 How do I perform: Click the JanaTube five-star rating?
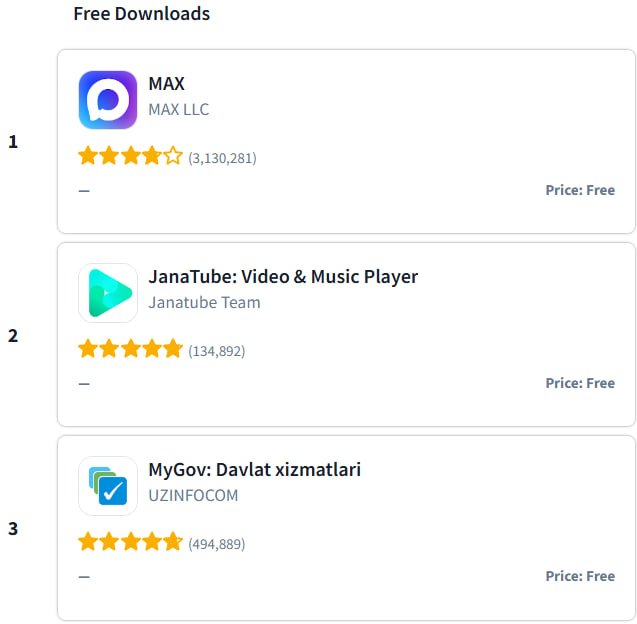point(130,350)
